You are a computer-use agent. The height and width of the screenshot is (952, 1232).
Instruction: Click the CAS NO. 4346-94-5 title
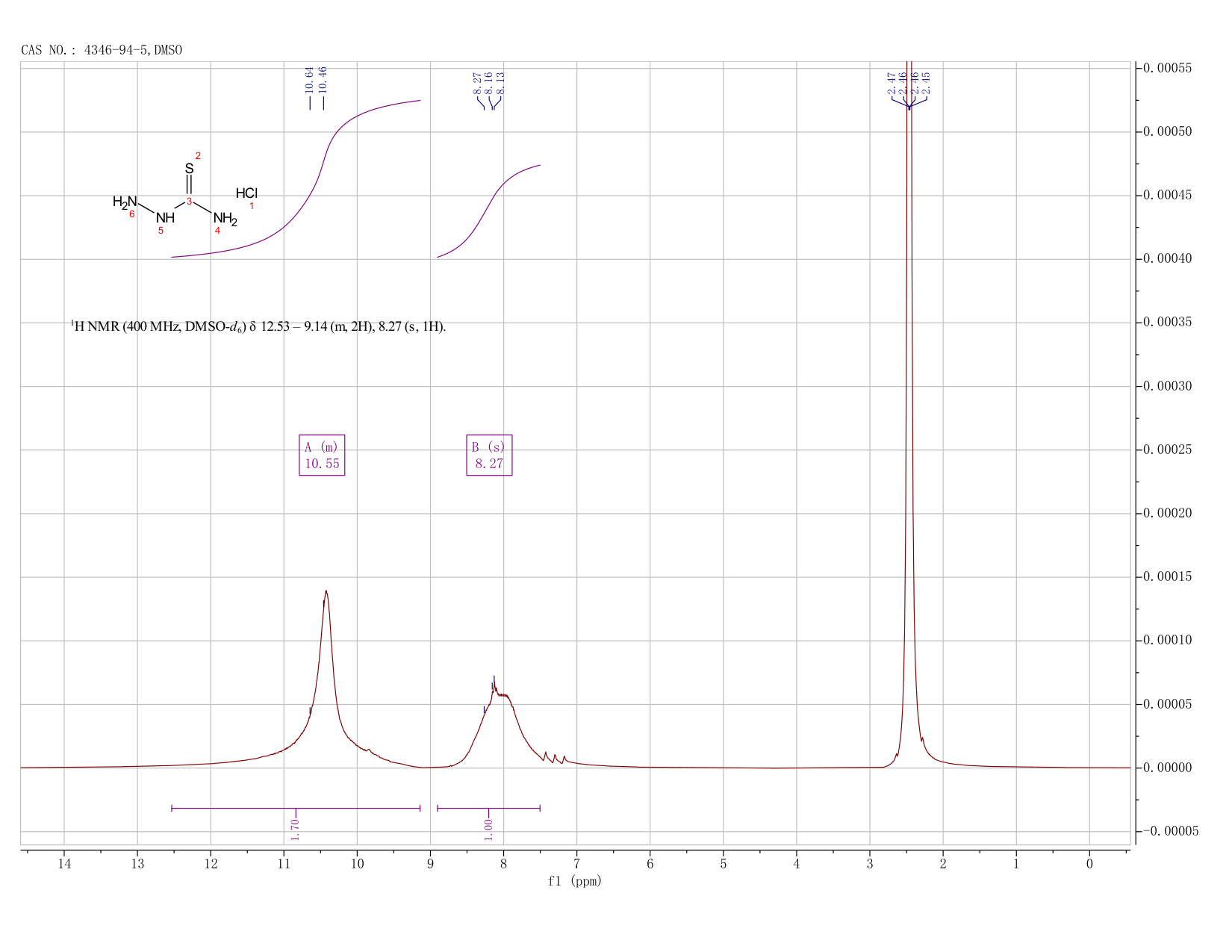click(102, 50)
